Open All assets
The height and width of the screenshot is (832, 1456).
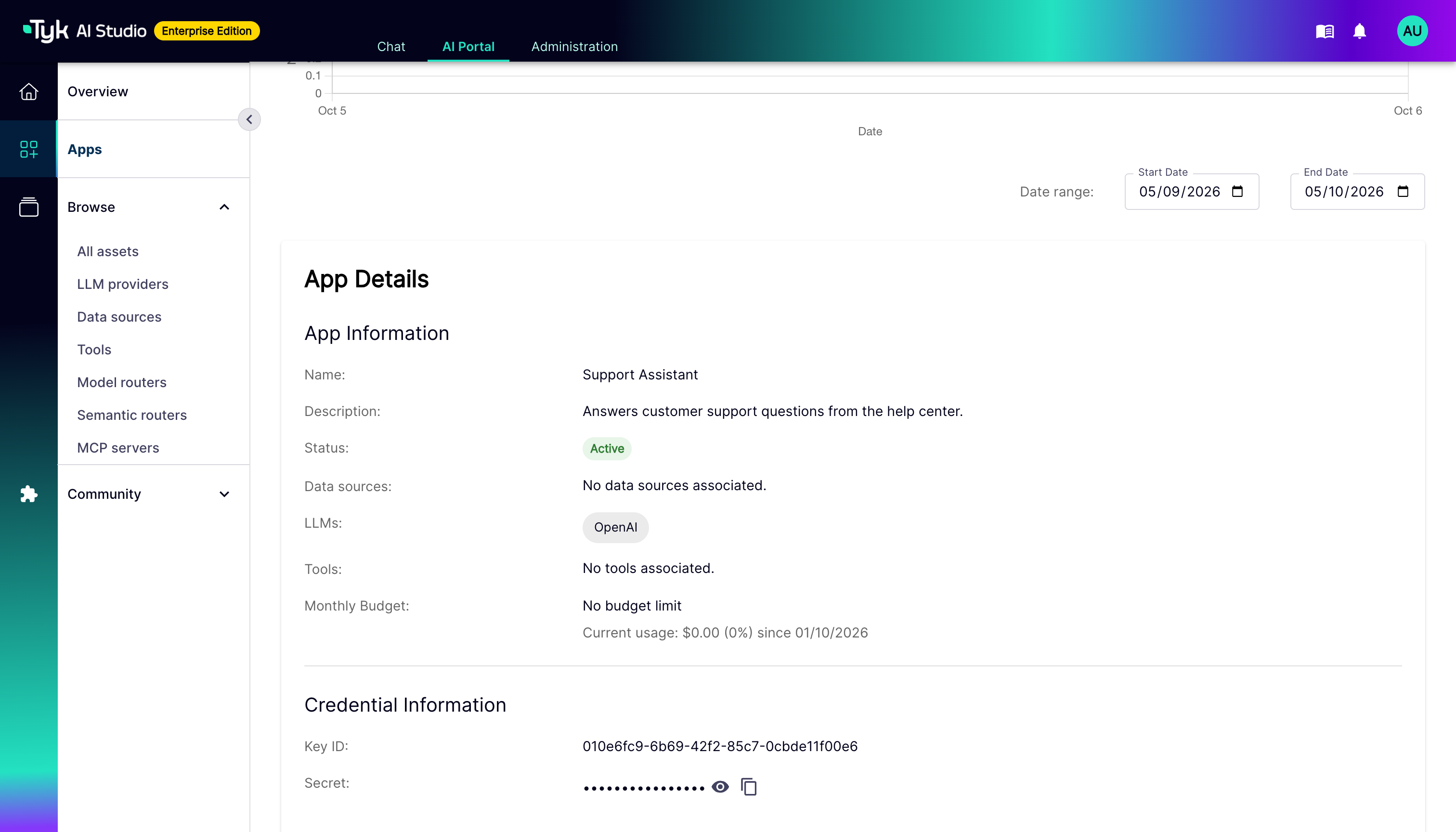[x=108, y=251]
